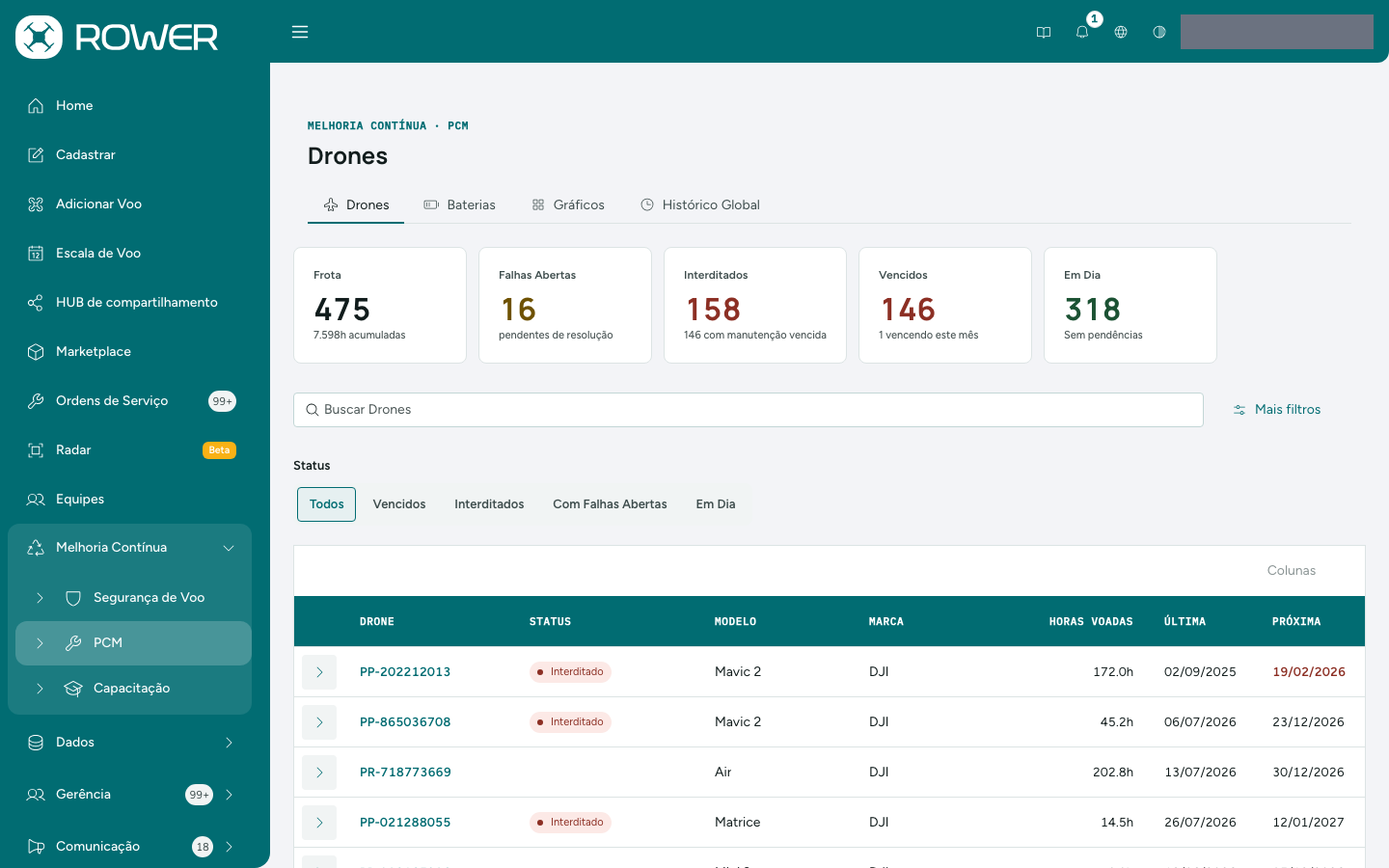Click the Segurança de Voo shield icon
This screenshot has height=868, width=1389.
click(x=73, y=598)
